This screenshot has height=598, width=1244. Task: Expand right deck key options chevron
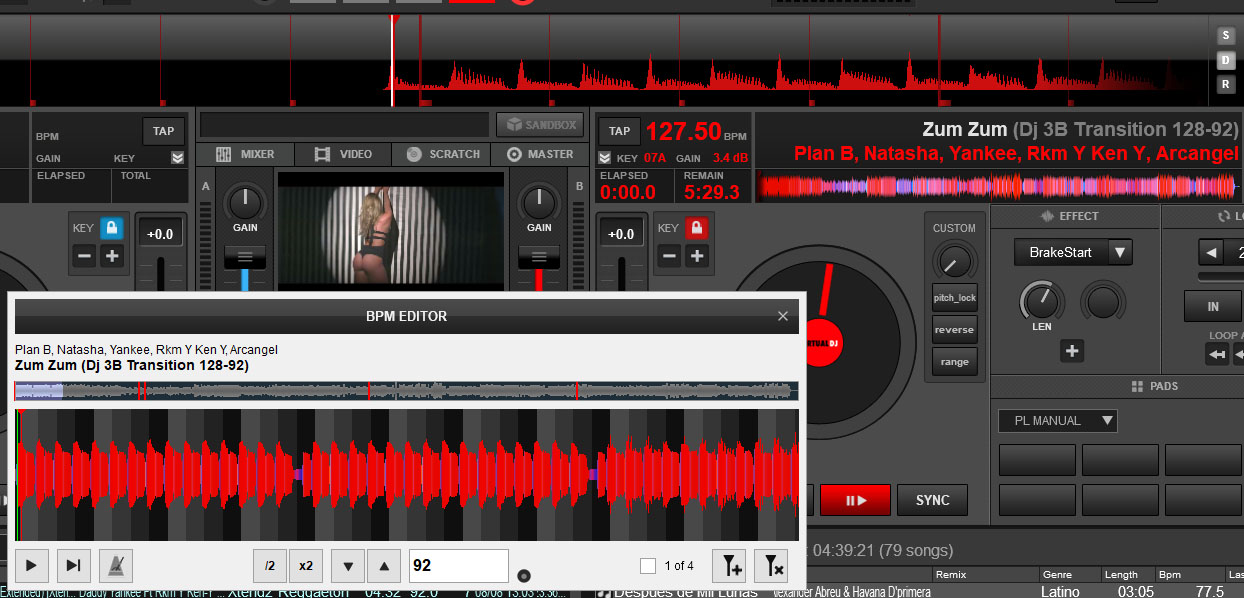(605, 158)
